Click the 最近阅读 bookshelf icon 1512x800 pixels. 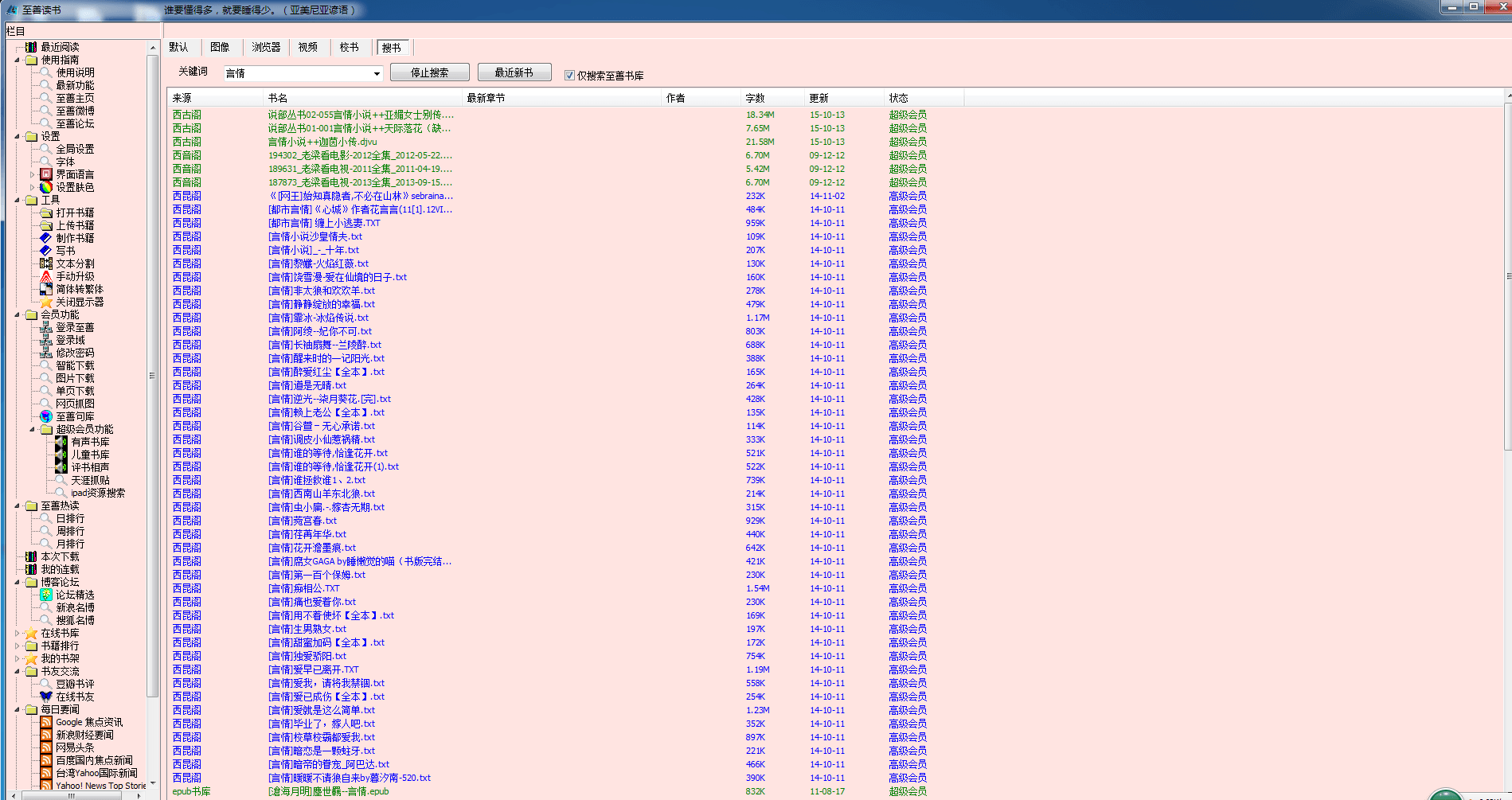[31, 47]
